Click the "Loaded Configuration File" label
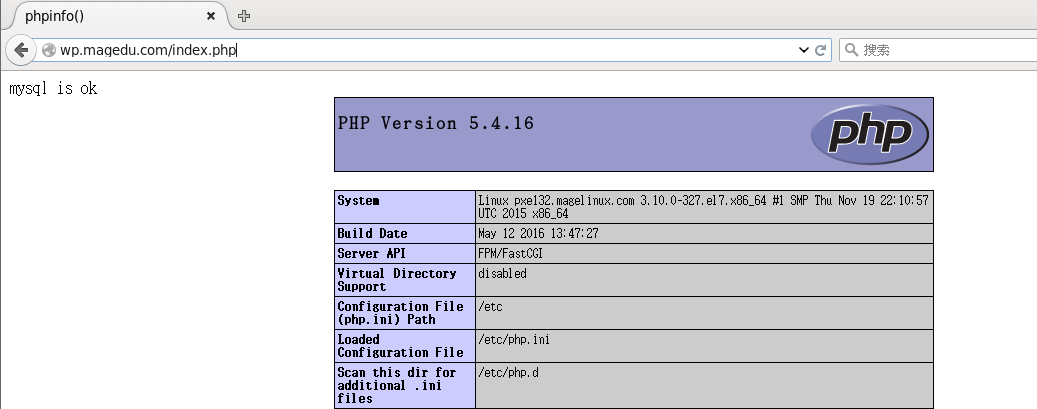The height and width of the screenshot is (409, 1037). point(401,345)
